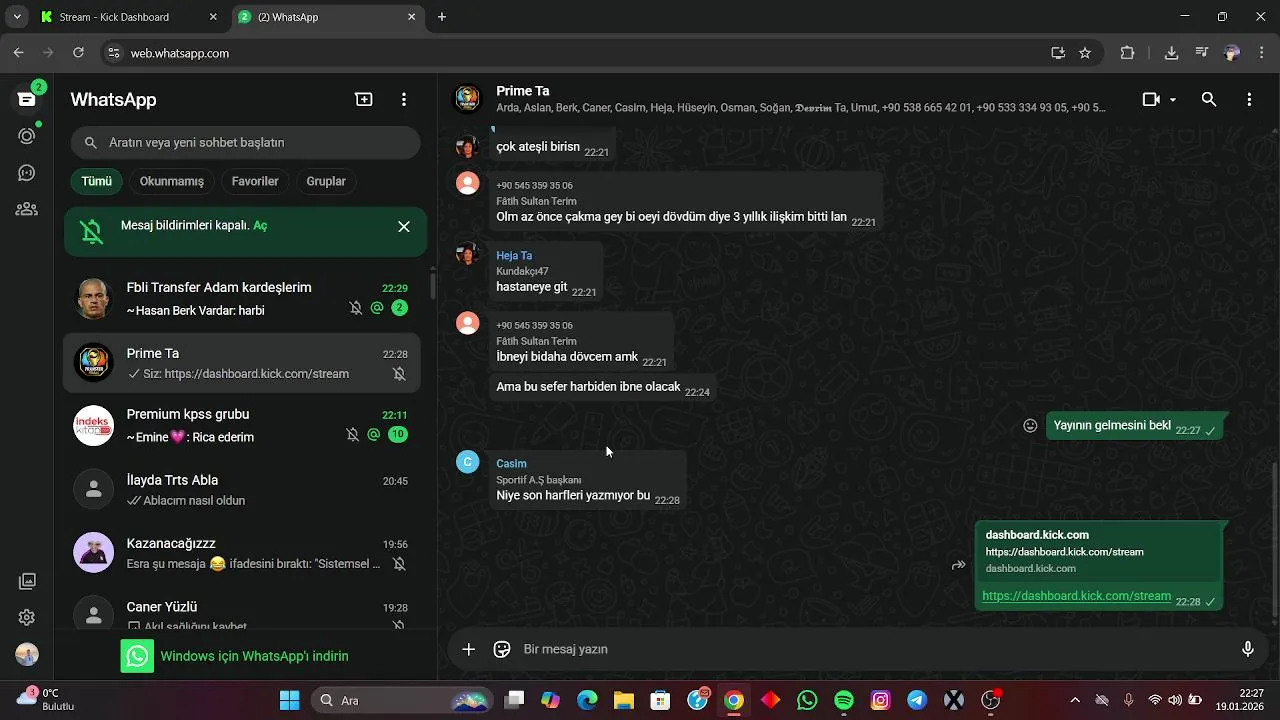
Task: Open Instagram from the taskbar
Action: pos(880,700)
